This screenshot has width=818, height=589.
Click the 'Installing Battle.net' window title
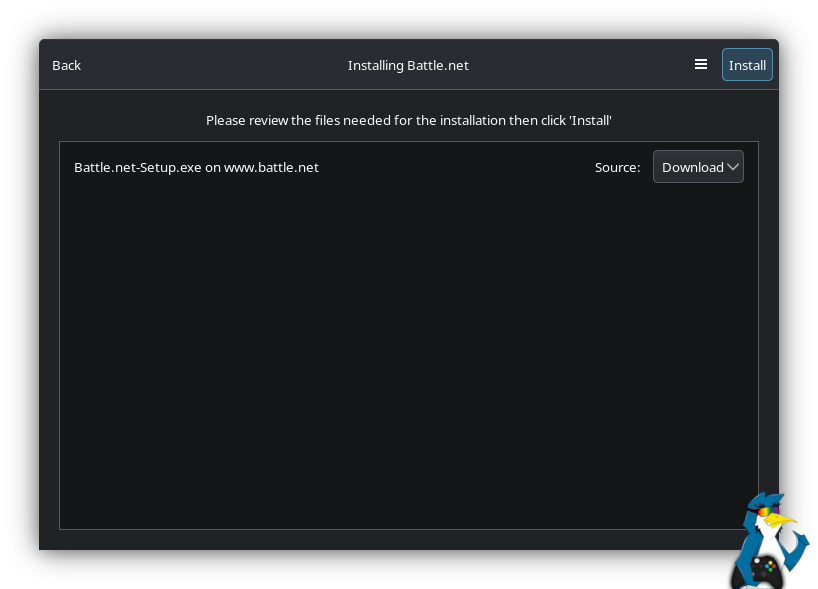408,65
